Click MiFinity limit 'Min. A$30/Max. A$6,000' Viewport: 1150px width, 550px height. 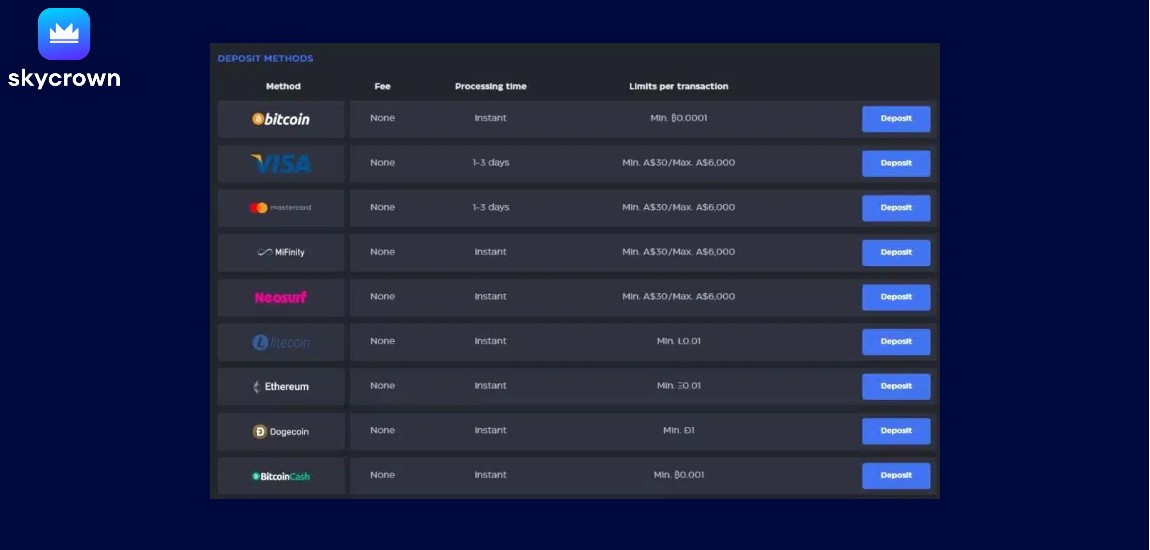point(678,252)
